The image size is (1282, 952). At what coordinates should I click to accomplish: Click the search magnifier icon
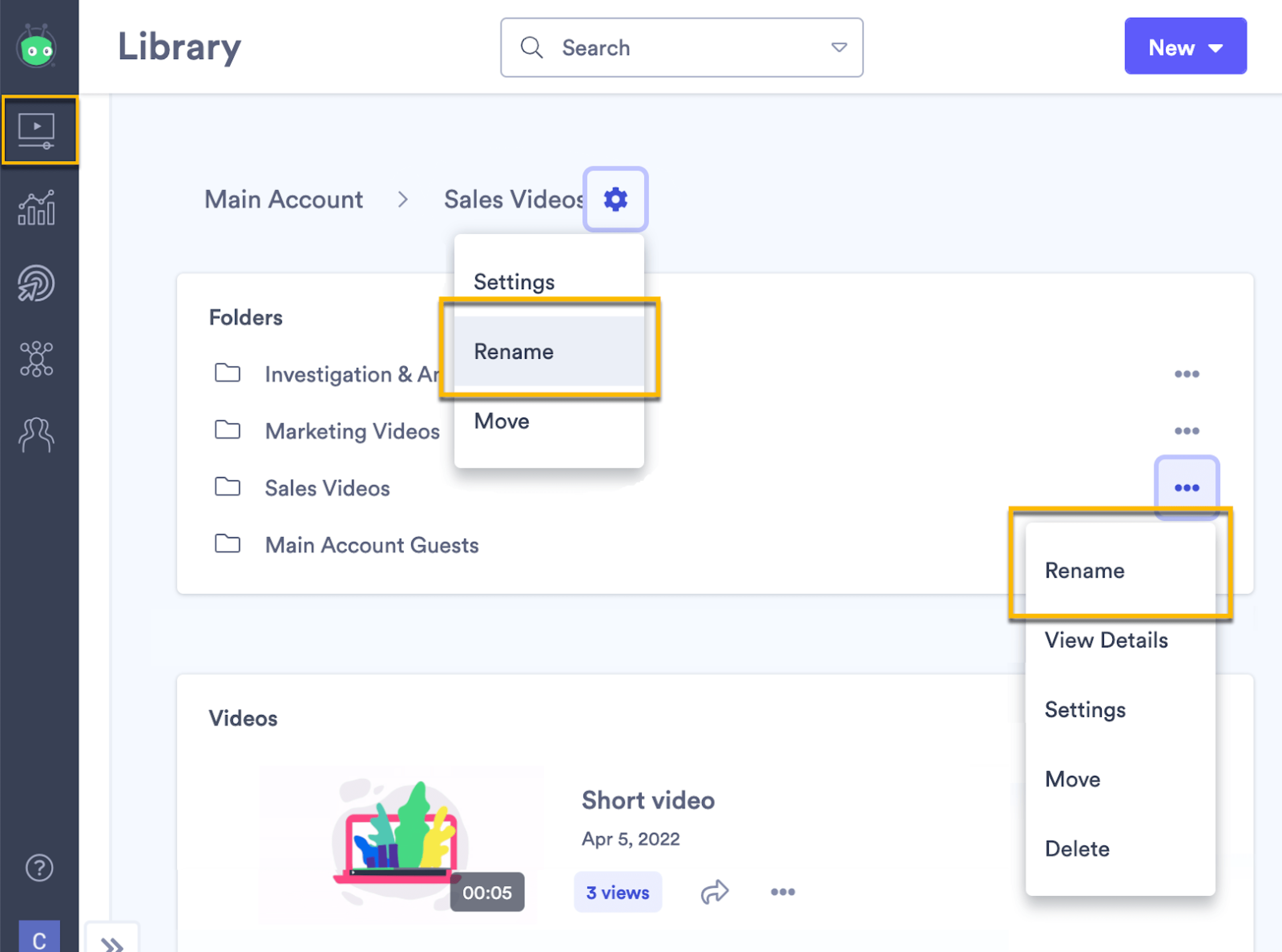point(531,47)
